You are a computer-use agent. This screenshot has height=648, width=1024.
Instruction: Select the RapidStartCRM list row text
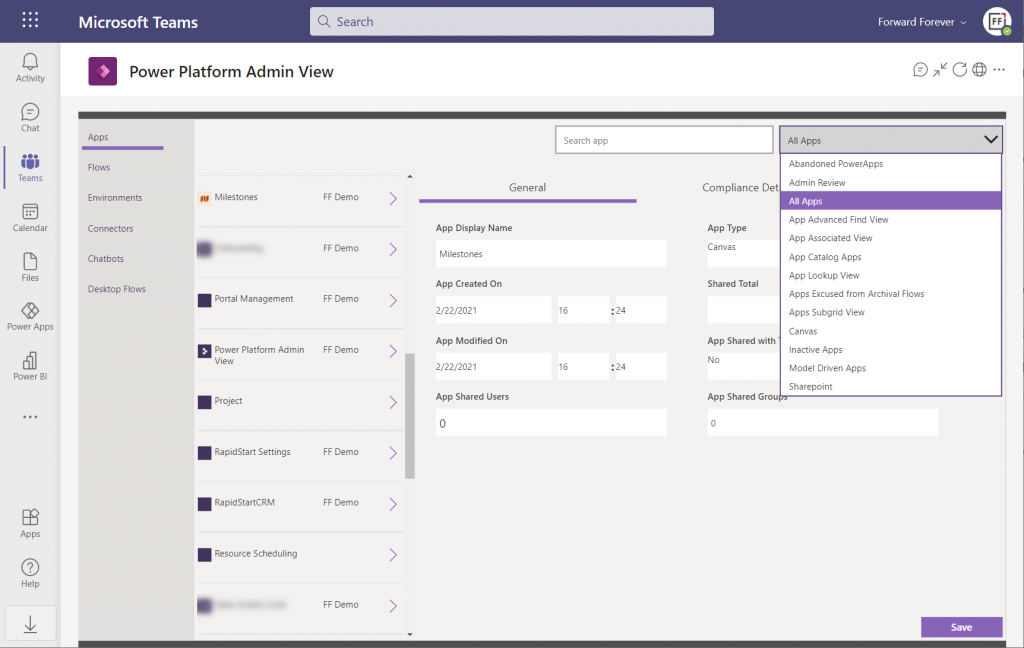[x=244, y=502]
